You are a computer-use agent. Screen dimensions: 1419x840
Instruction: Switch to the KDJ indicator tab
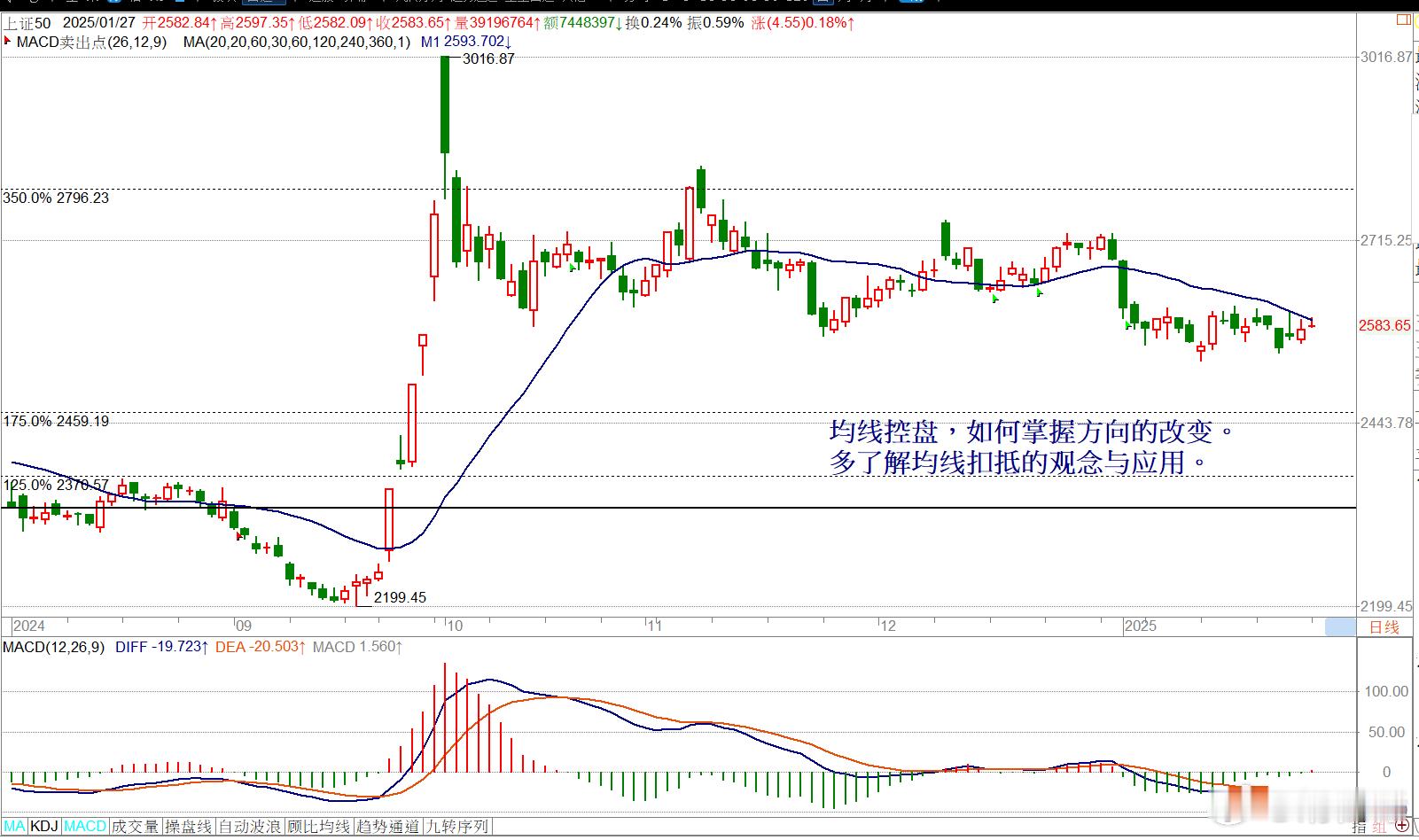(44, 827)
